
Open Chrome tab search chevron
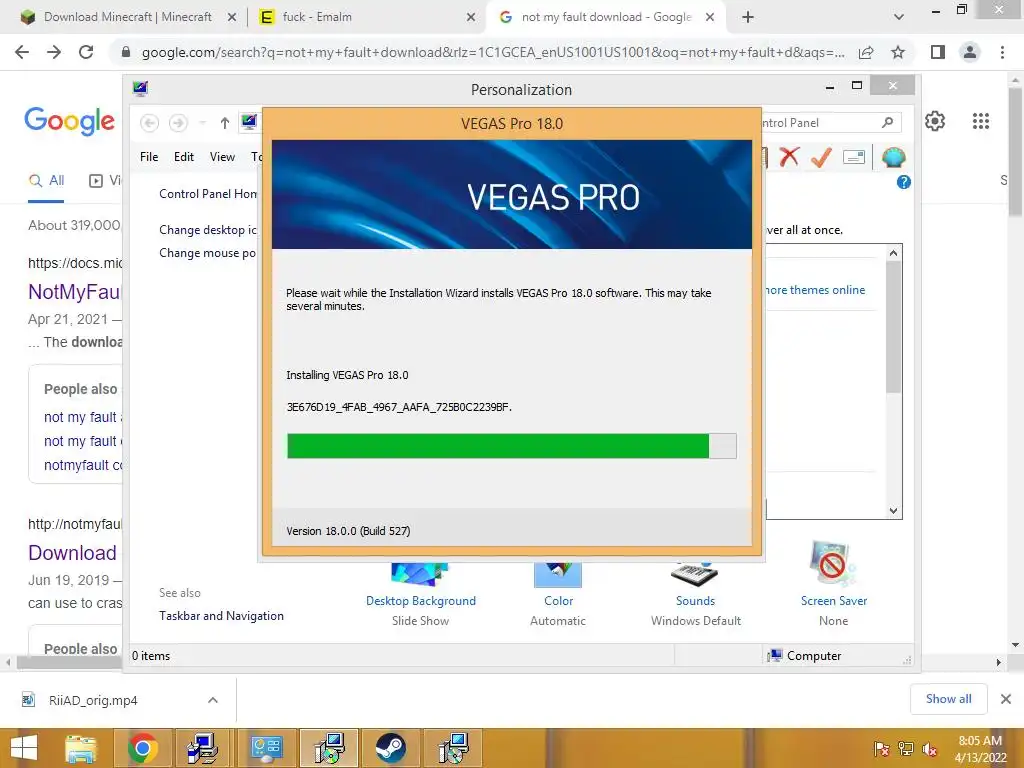click(899, 17)
